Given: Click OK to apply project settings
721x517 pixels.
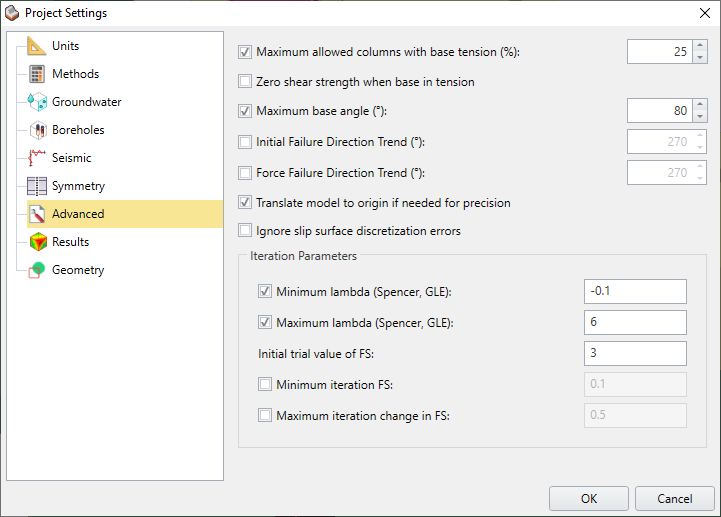Looking at the screenshot, I should 589,499.
